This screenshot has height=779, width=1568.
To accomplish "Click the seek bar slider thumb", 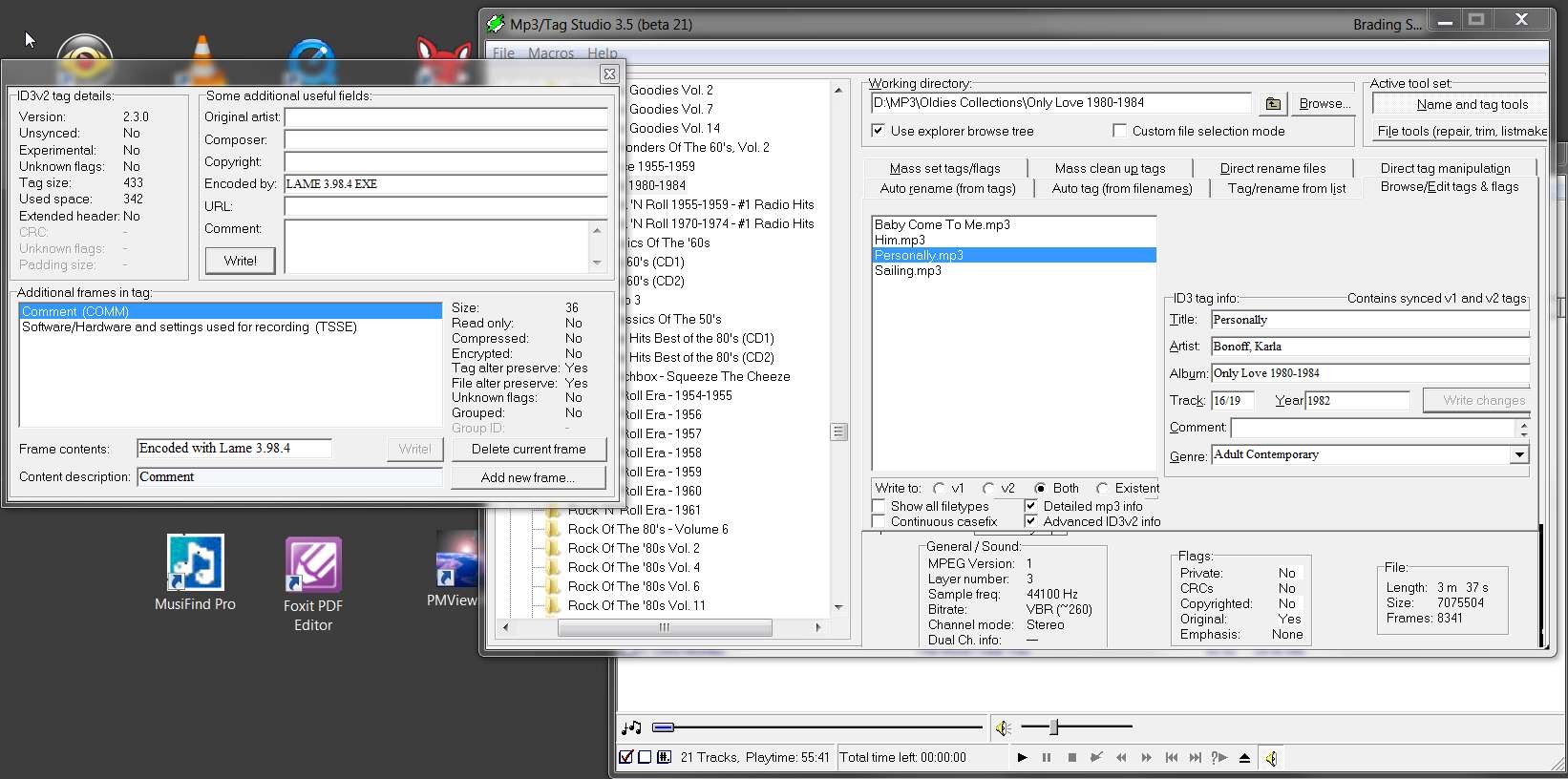I will (x=664, y=727).
